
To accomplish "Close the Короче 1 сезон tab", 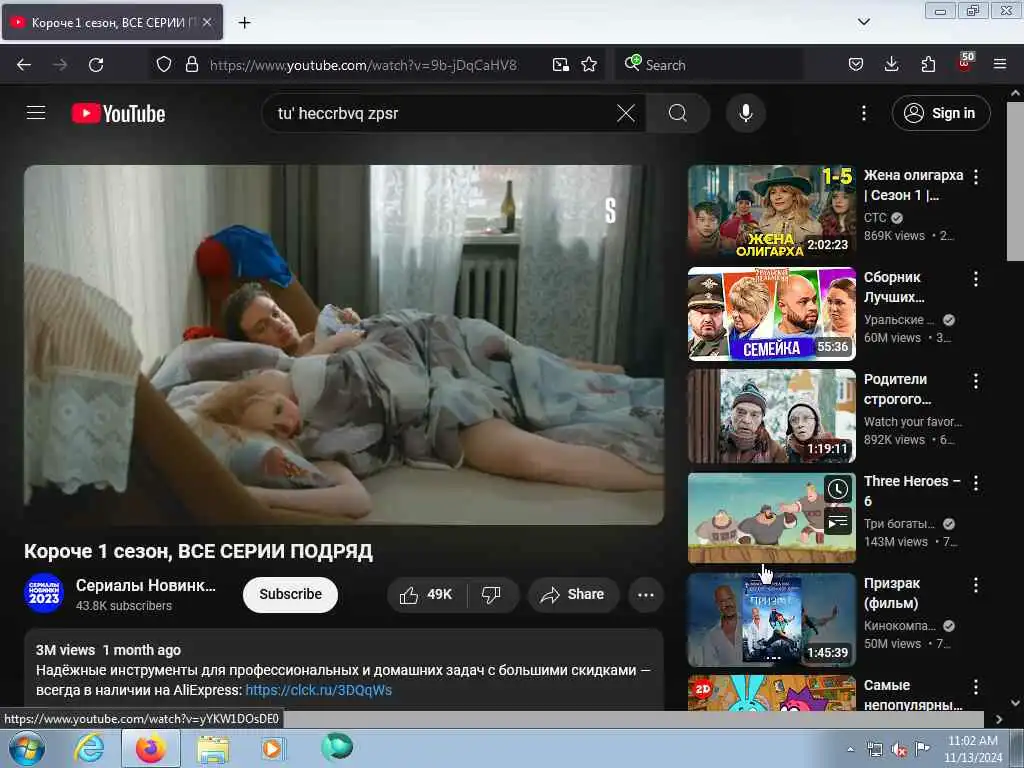I will (207, 22).
